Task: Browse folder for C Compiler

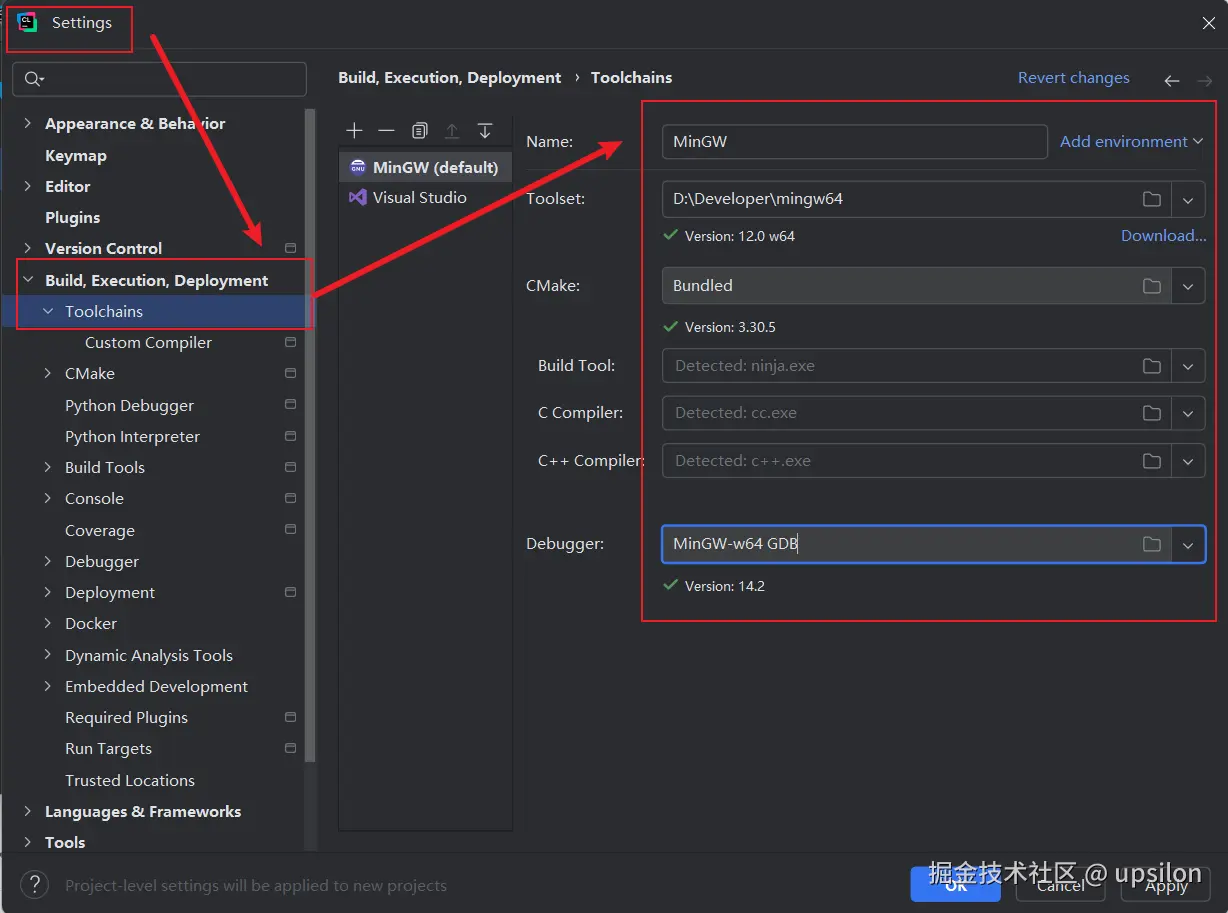Action: 1152,413
